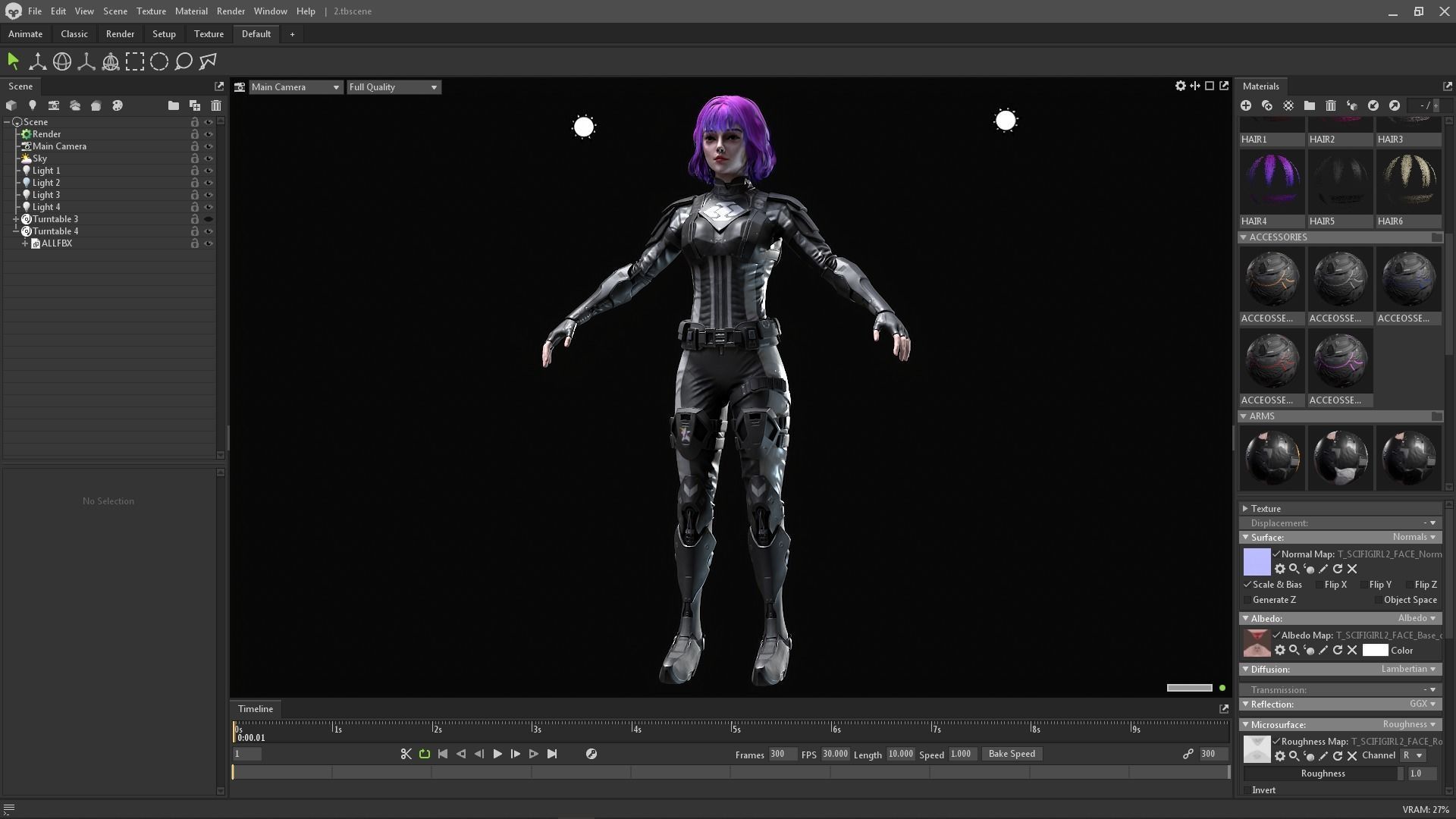
Task: Switch to the Animate workspace tab
Action: pos(25,34)
